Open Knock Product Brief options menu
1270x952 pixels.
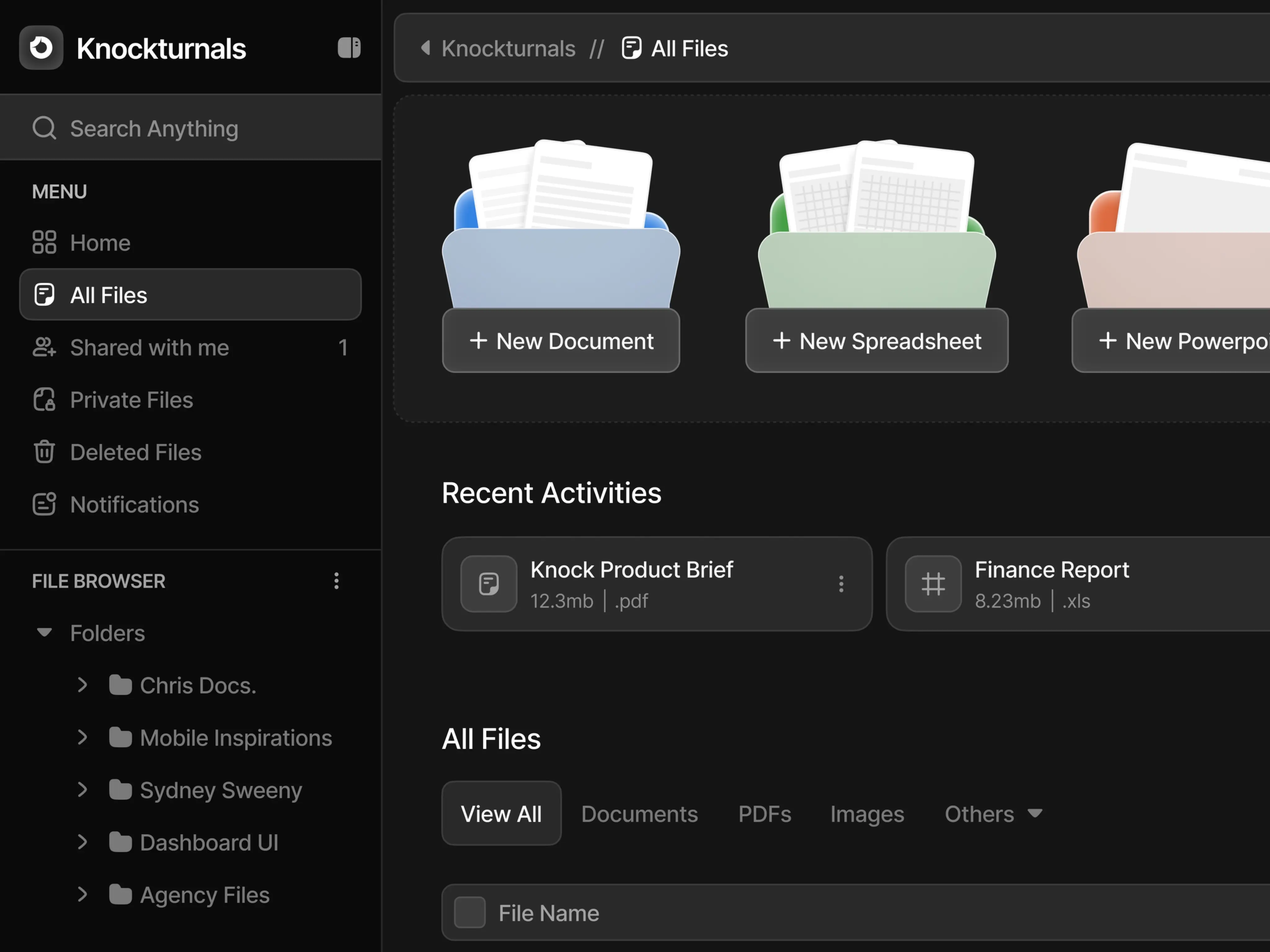coord(841,584)
